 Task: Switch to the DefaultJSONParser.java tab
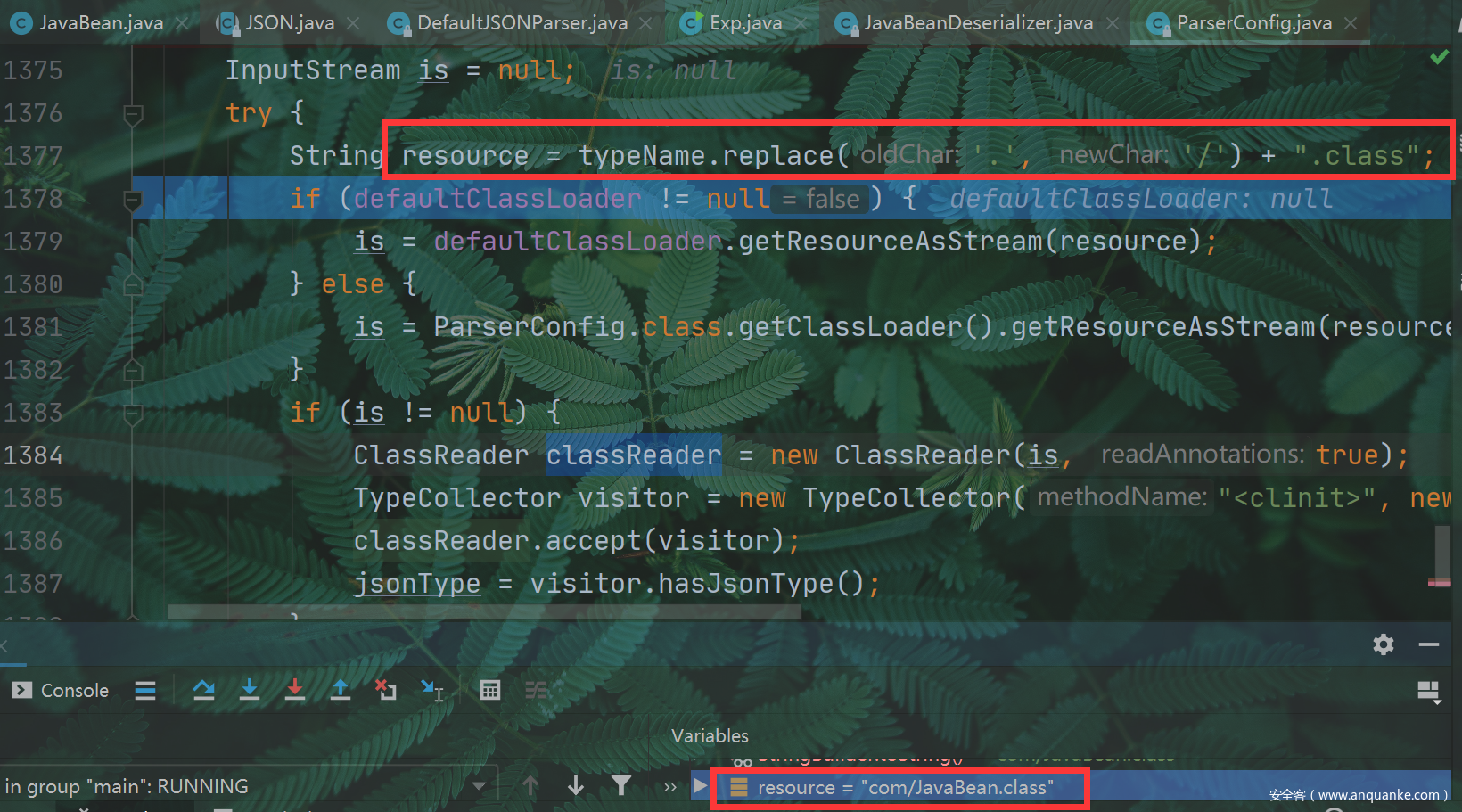click(x=522, y=23)
